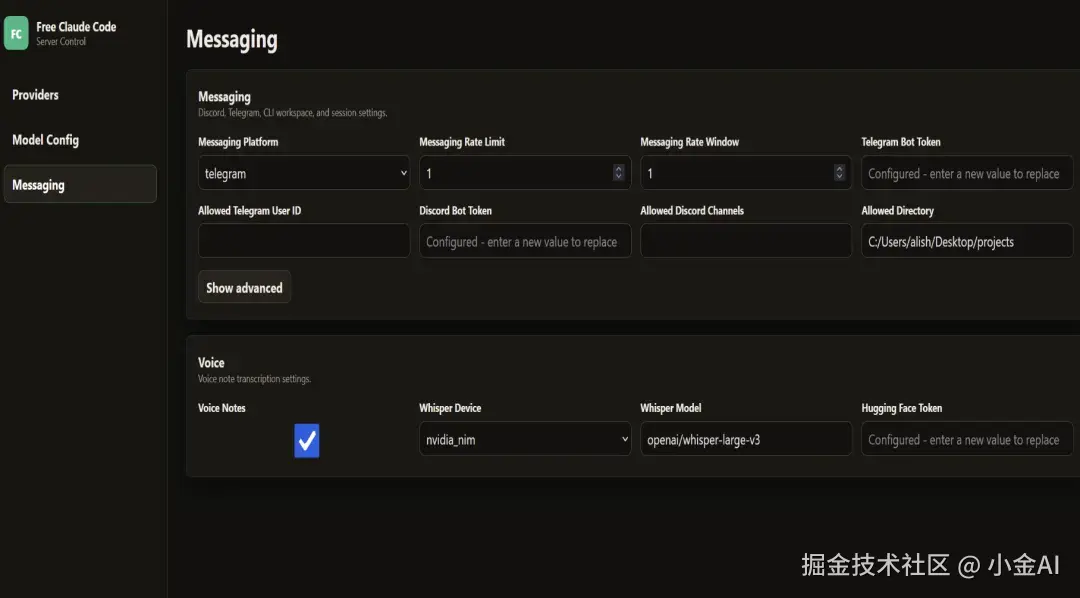
Task: Focus the Telegram Bot Token field
Action: click(967, 173)
